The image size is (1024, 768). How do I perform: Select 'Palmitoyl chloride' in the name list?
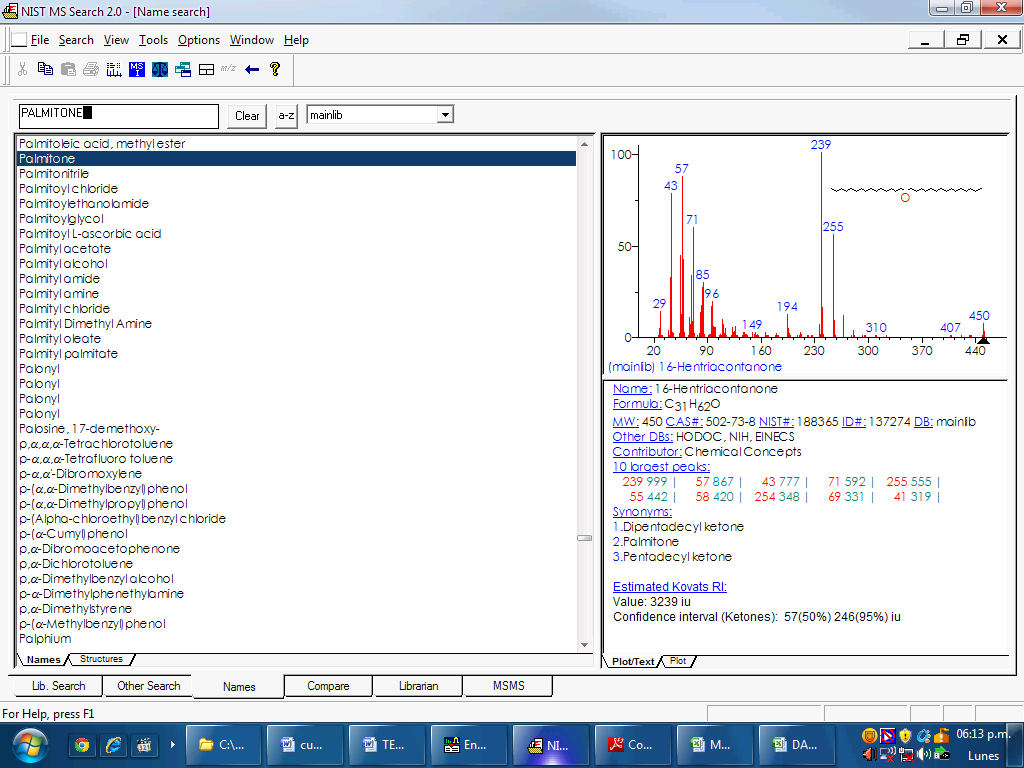(296, 189)
